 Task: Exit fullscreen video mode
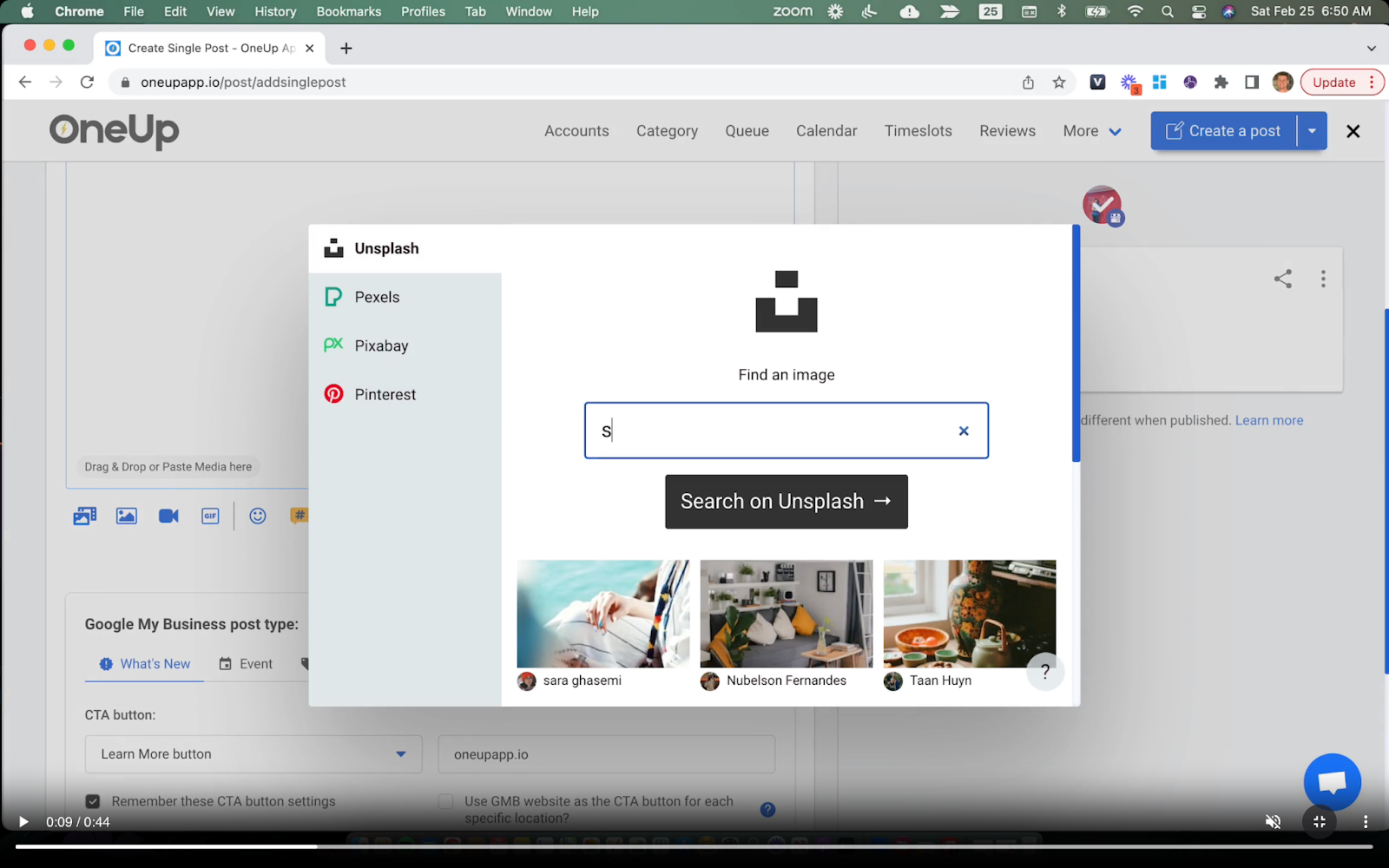pyautogui.click(x=1320, y=822)
